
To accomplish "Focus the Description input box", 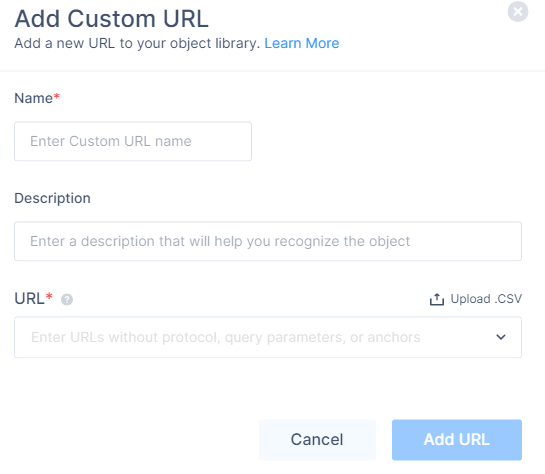I will click(x=268, y=241).
